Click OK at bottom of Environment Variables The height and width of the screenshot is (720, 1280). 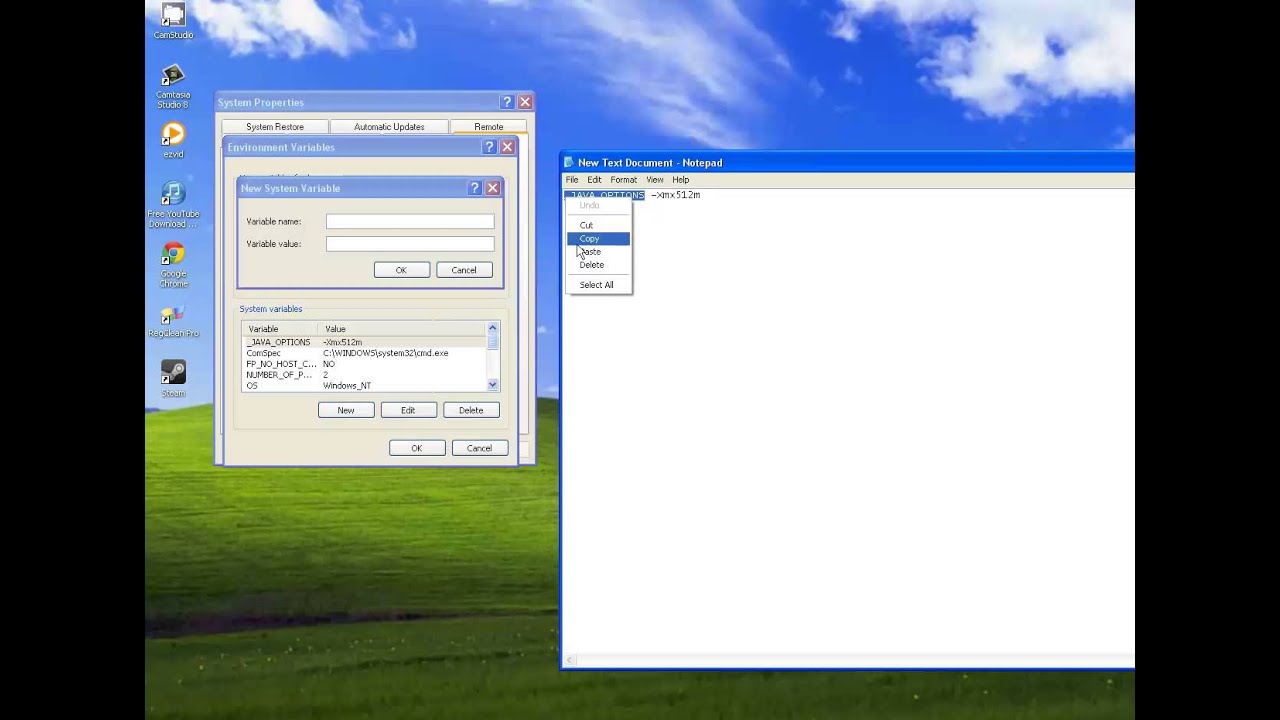click(x=417, y=448)
